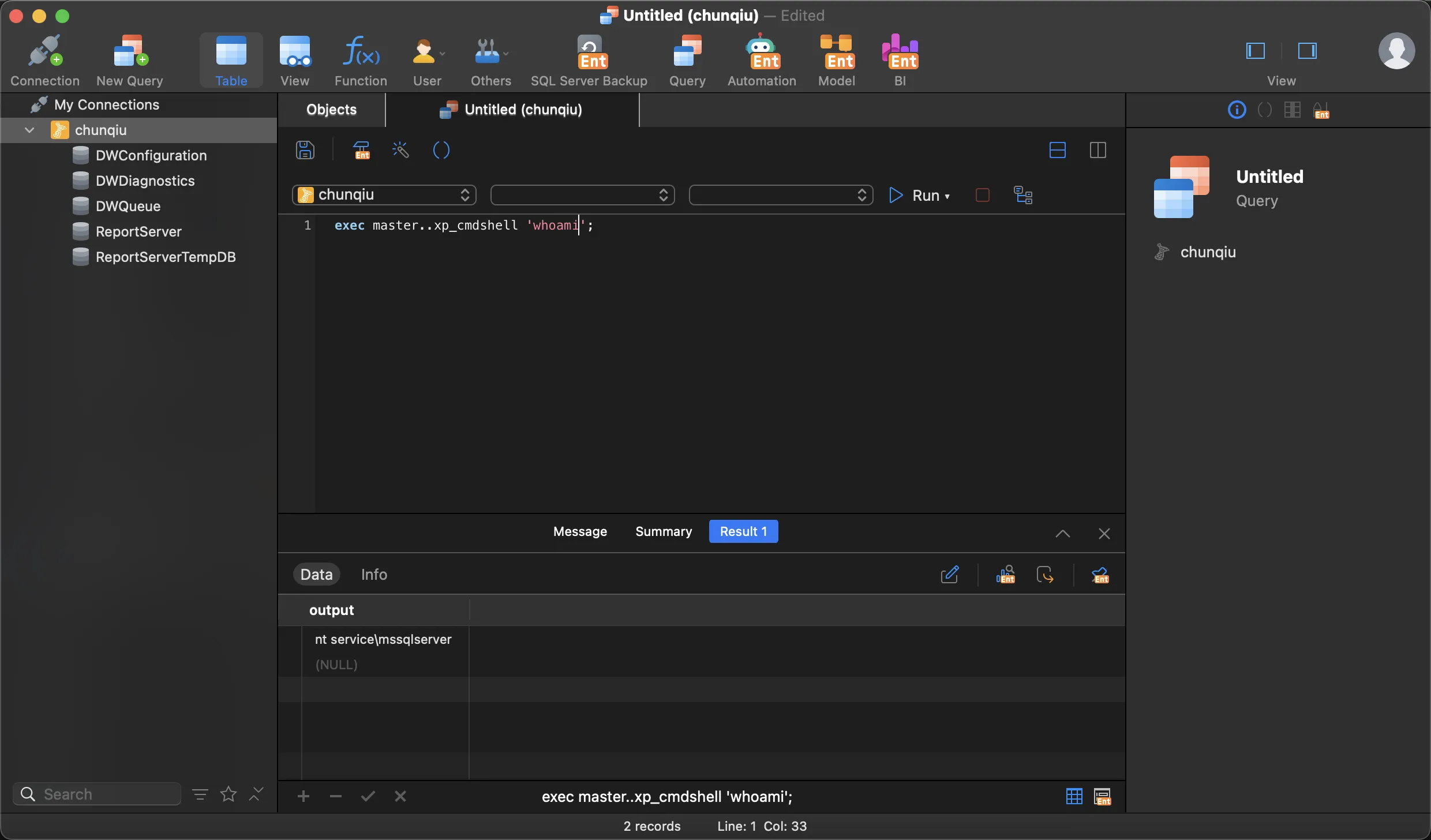Open the Run button dropdown arrow
Viewport: 1431px width, 840px height.
[x=947, y=196]
